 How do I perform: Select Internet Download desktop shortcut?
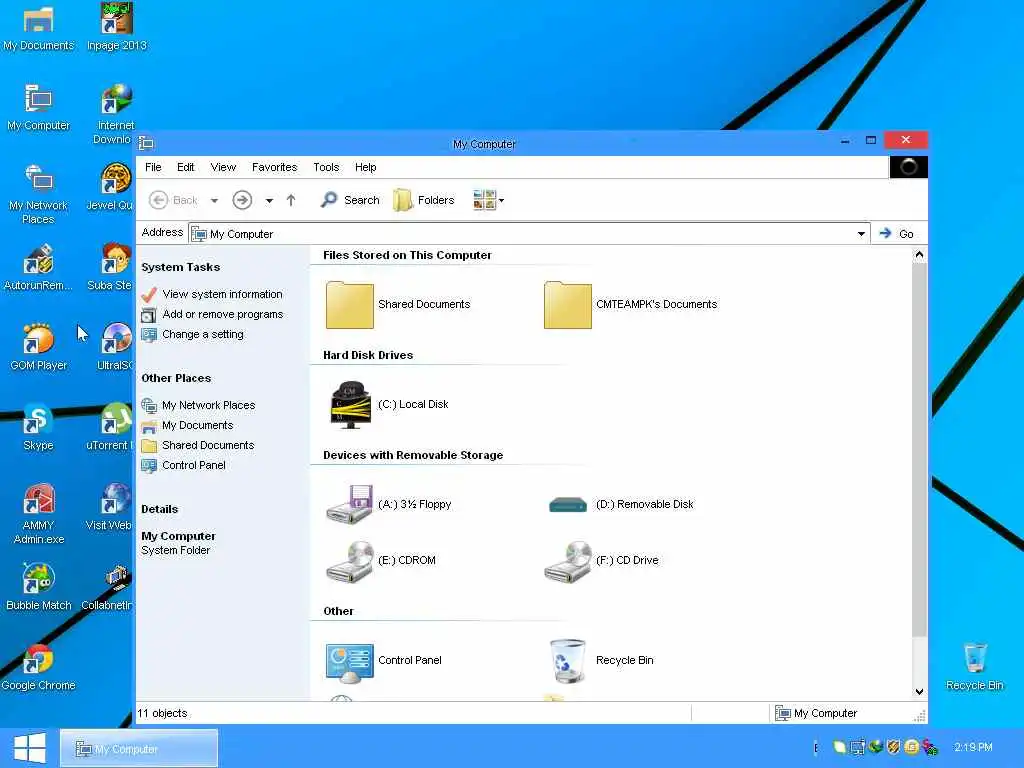[x=116, y=114]
